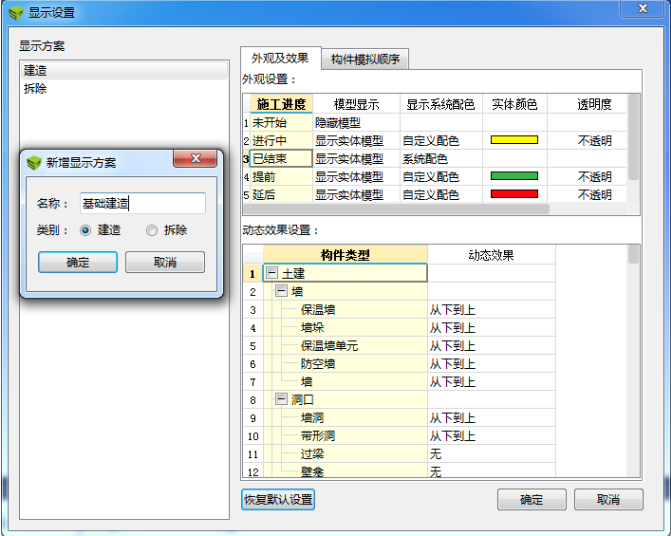Click the 名称 input field

143,203
